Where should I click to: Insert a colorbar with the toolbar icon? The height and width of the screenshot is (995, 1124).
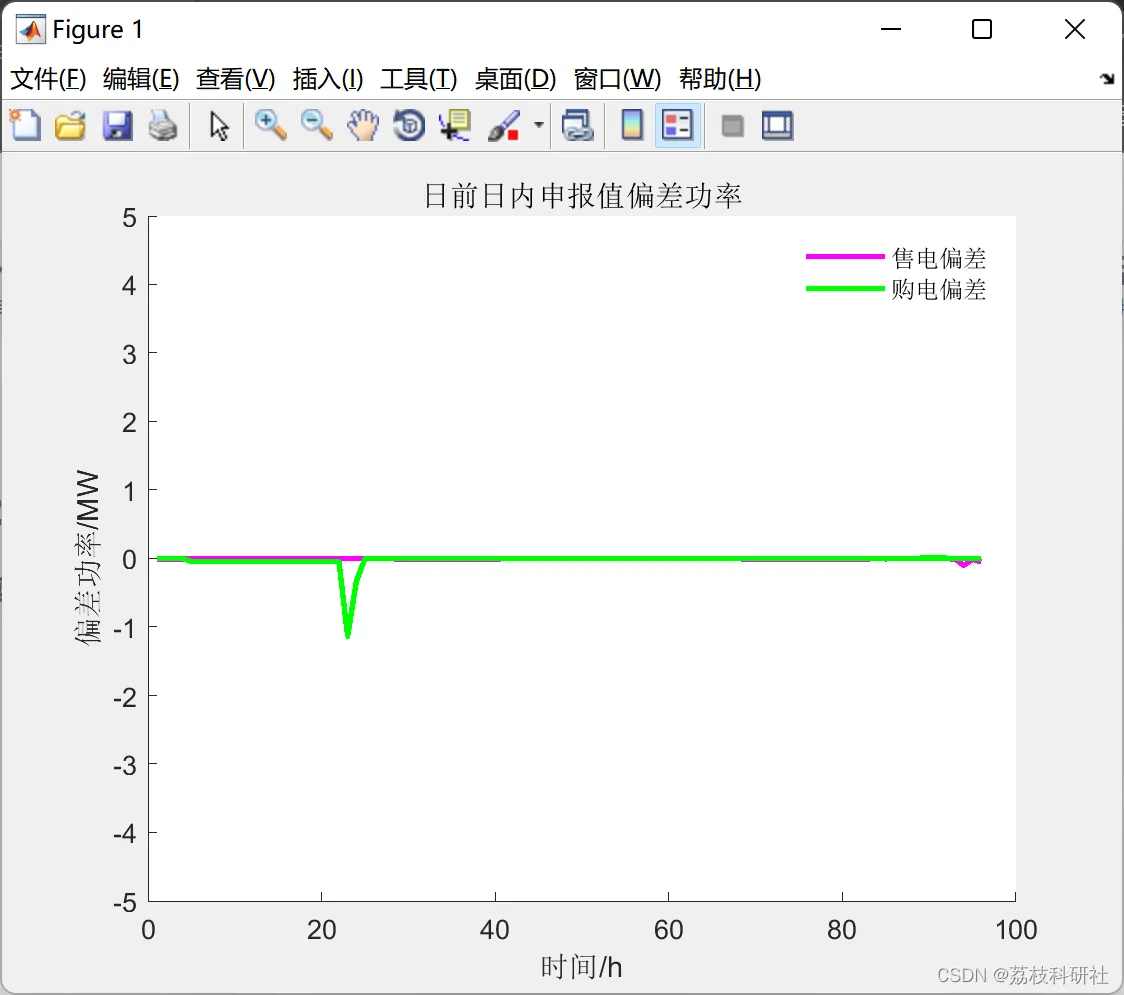632,125
